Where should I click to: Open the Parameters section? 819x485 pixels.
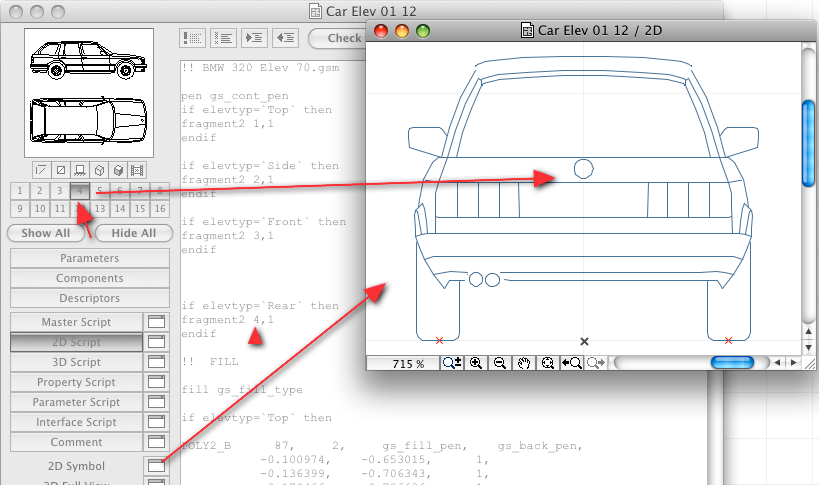90,258
